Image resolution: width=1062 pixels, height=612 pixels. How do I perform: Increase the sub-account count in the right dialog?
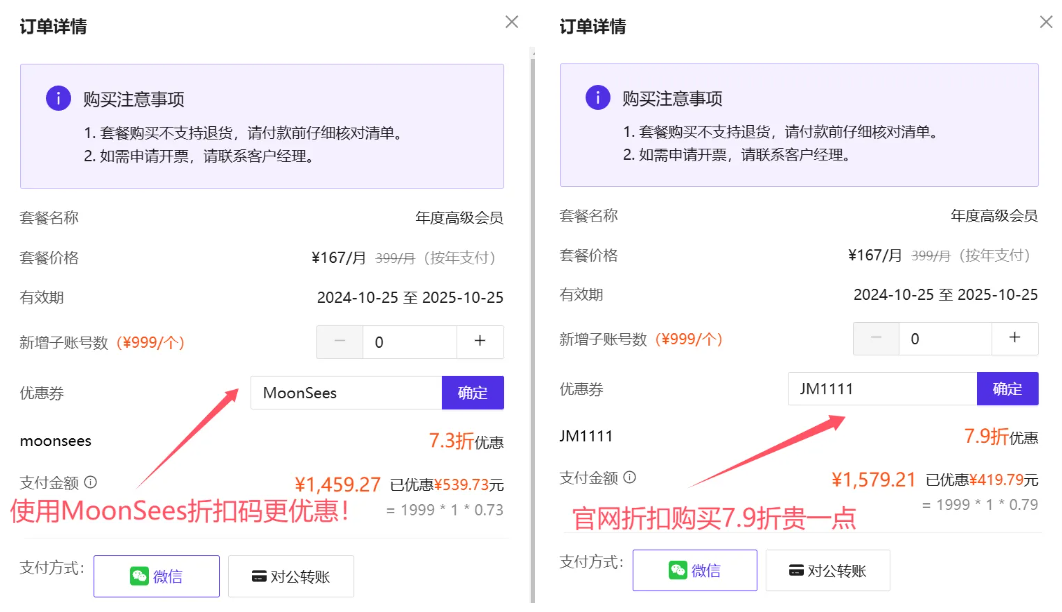(1016, 339)
